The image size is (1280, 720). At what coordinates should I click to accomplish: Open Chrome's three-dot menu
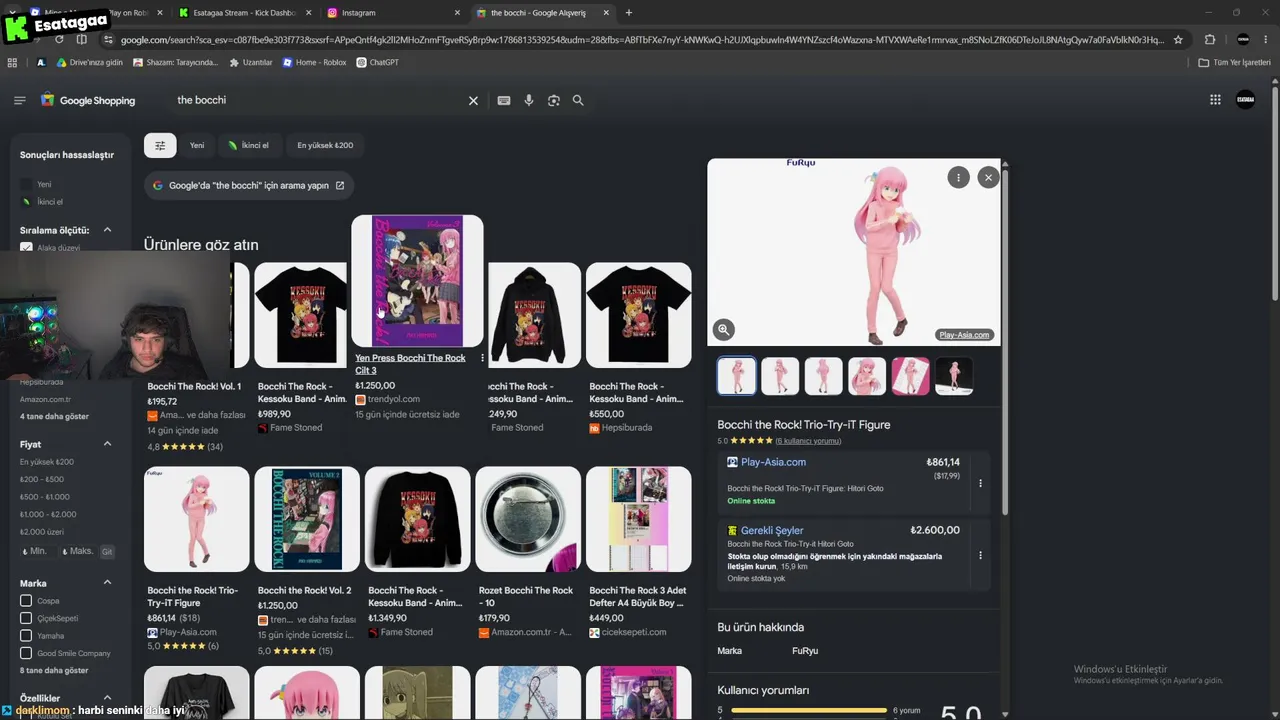1267,40
